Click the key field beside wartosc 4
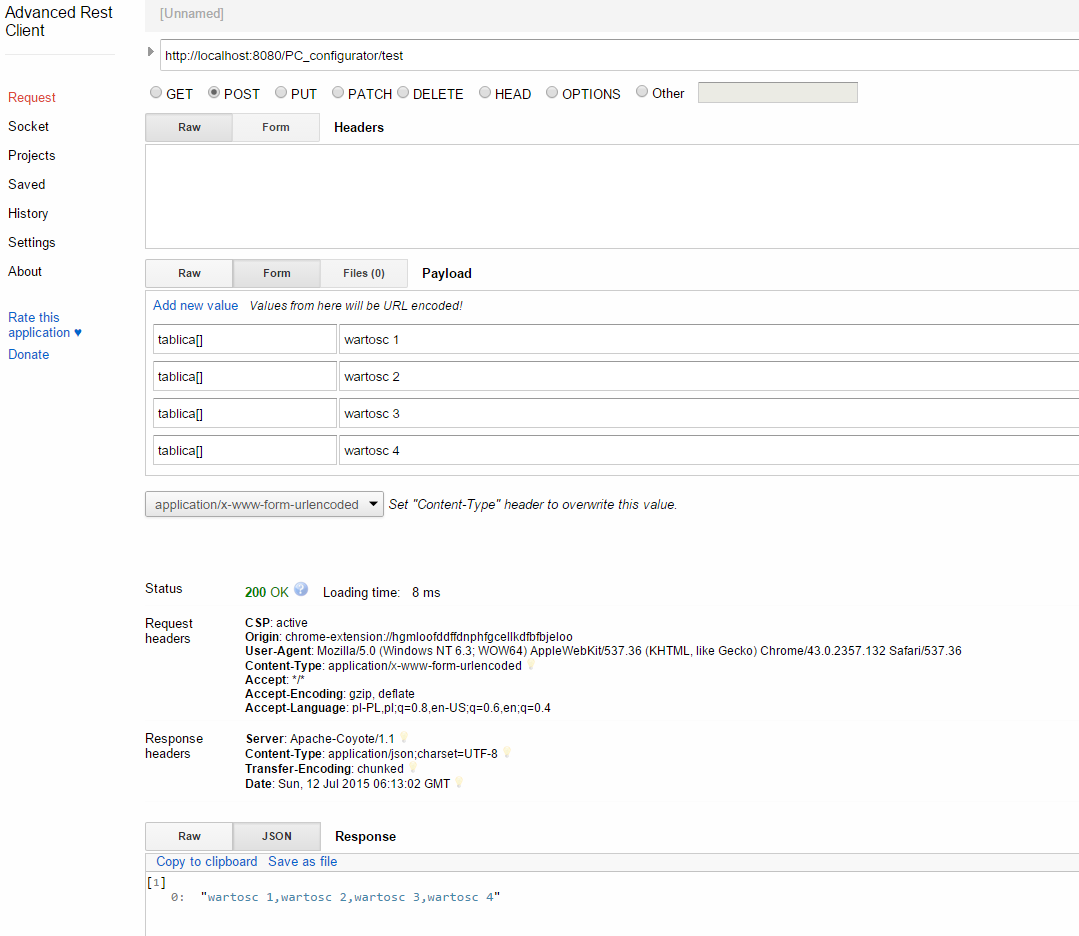The width and height of the screenshot is (1079, 936). pos(244,451)
